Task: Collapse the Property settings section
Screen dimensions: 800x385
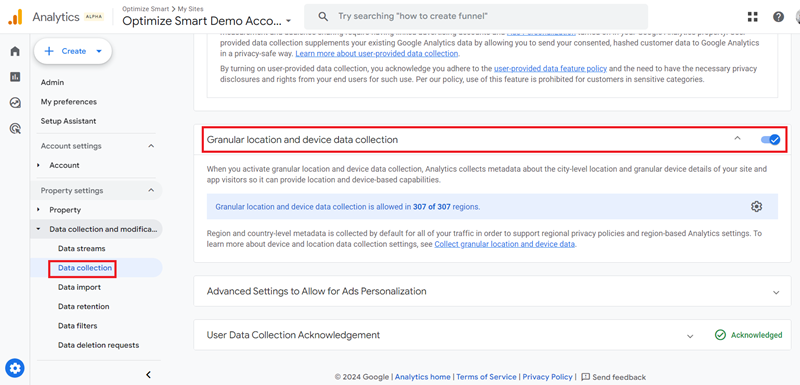Action: coord(151,190)
